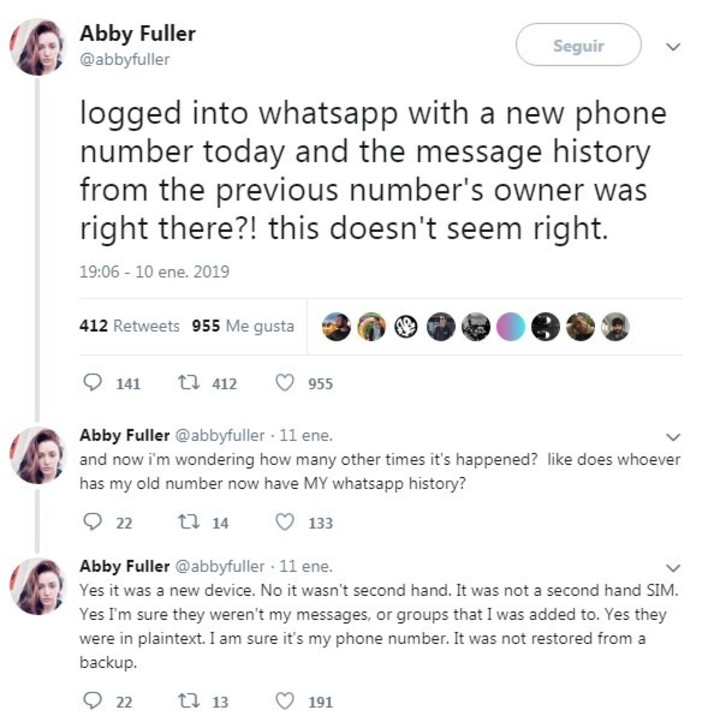The width and height of the screenshot is (720, 722).
Task: Click the @abbyfuller handle under the name
Action: click(x=125, y=60)
